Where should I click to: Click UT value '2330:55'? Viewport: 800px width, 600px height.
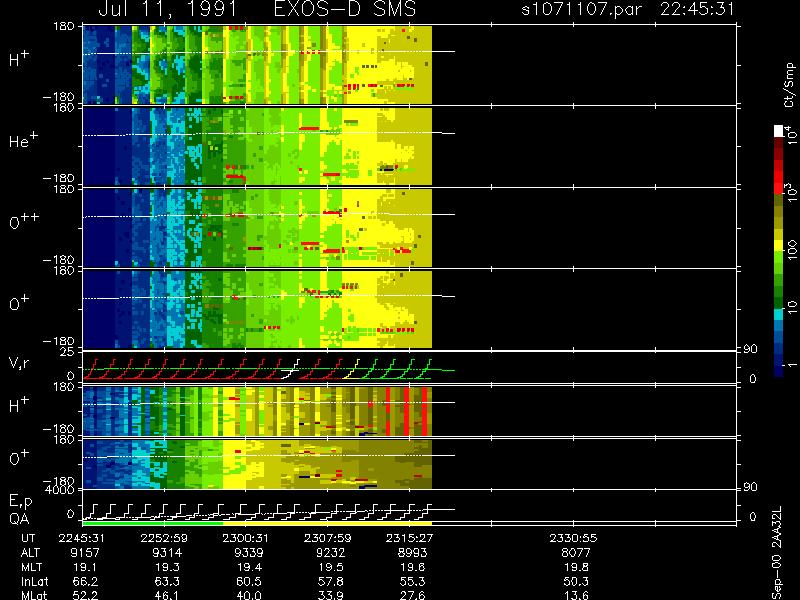click(x=573, y=538)
